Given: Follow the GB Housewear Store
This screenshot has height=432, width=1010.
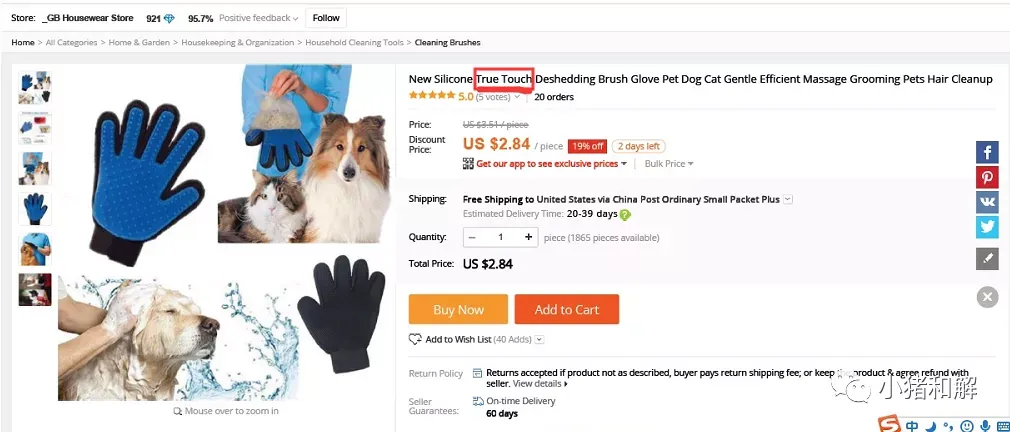Looking at the screenshot, I should (x=326, y=18).
